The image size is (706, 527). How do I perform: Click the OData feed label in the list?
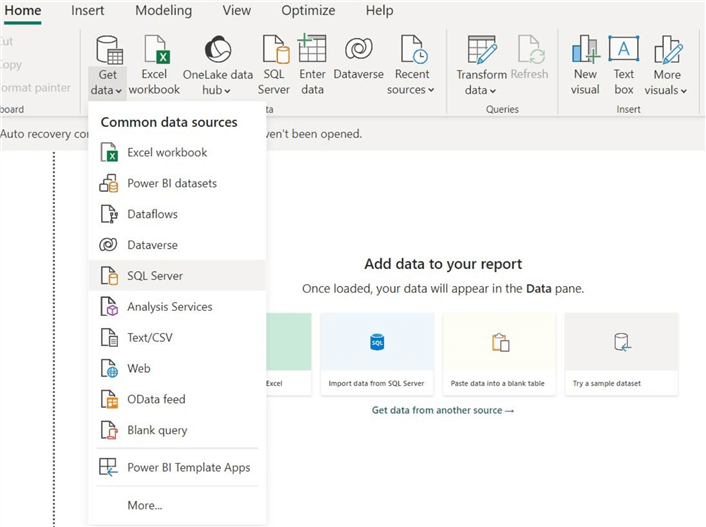coord(156,399)
